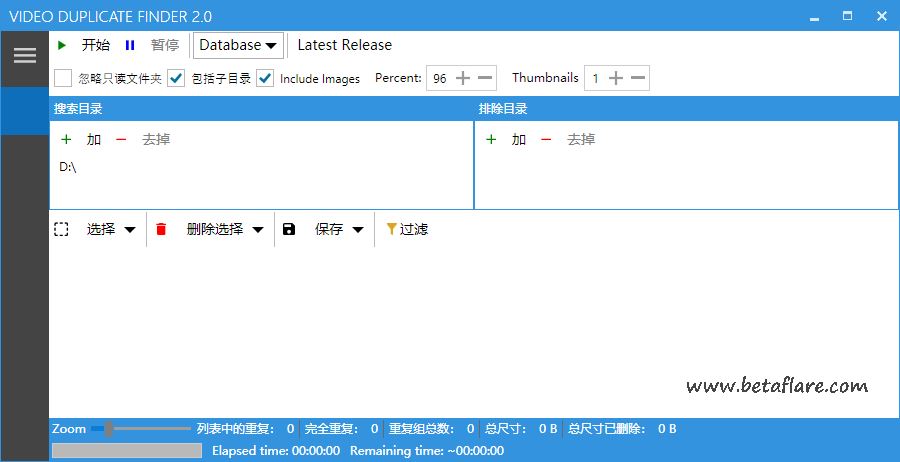Image resolution: width=900 pixels, height=462 pixels.
Task: Click the floppy disk save icon
Action: coord(289,229)
